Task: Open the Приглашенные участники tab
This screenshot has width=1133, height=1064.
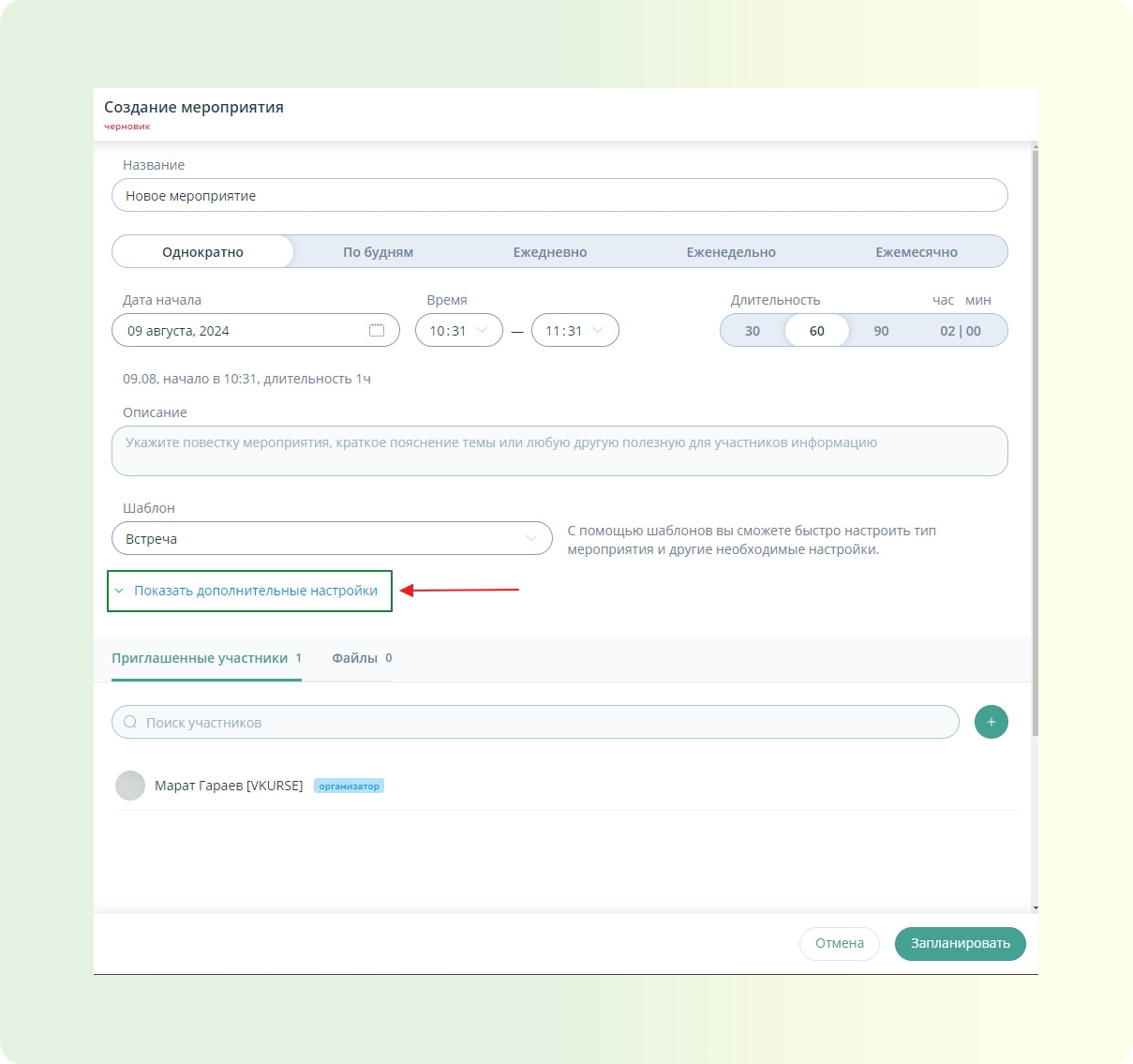Action: (206, 658)
